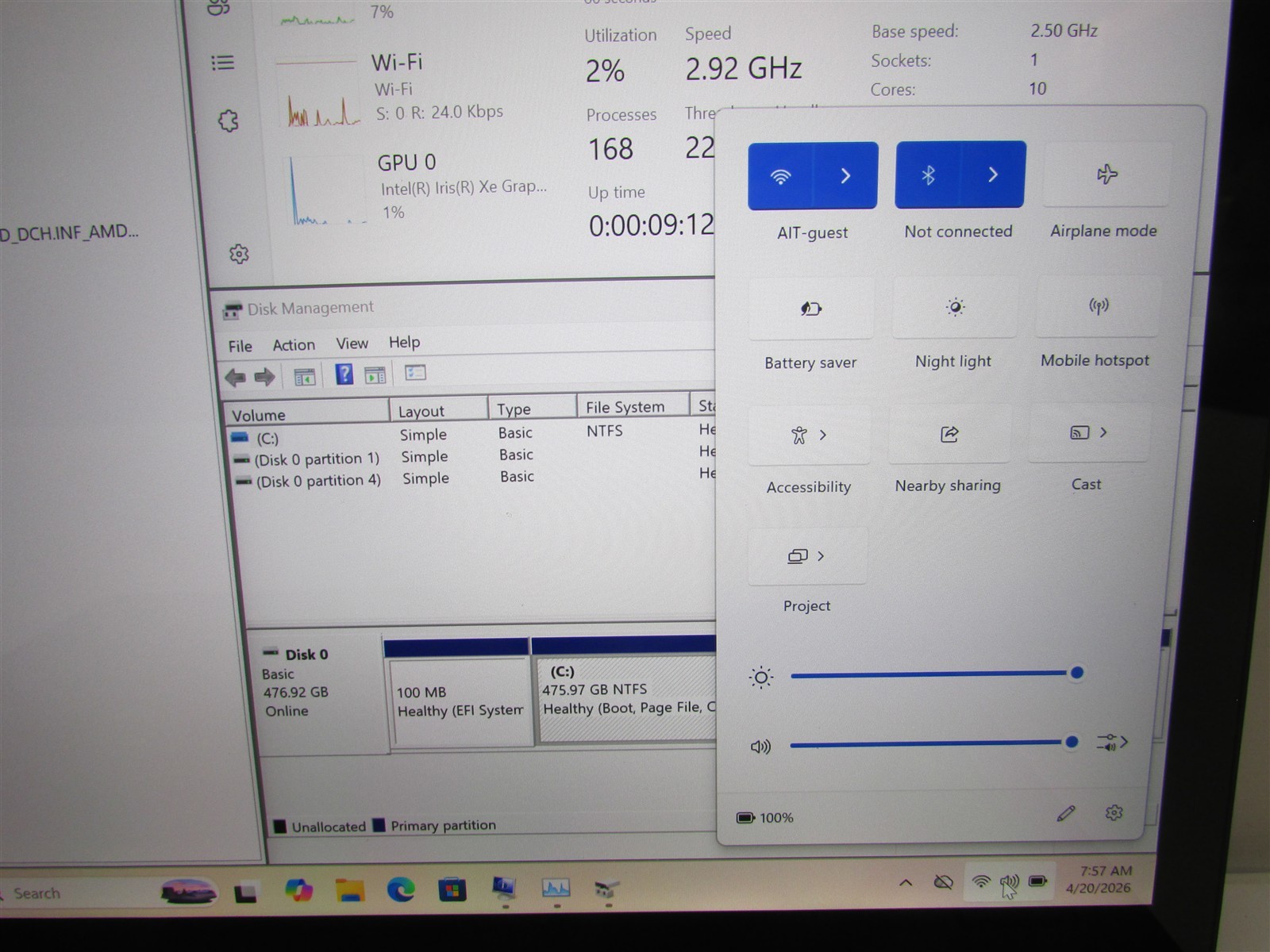1270x952 pixels.
Task: Toggle Airplane mode tile
Action: 1106,175
